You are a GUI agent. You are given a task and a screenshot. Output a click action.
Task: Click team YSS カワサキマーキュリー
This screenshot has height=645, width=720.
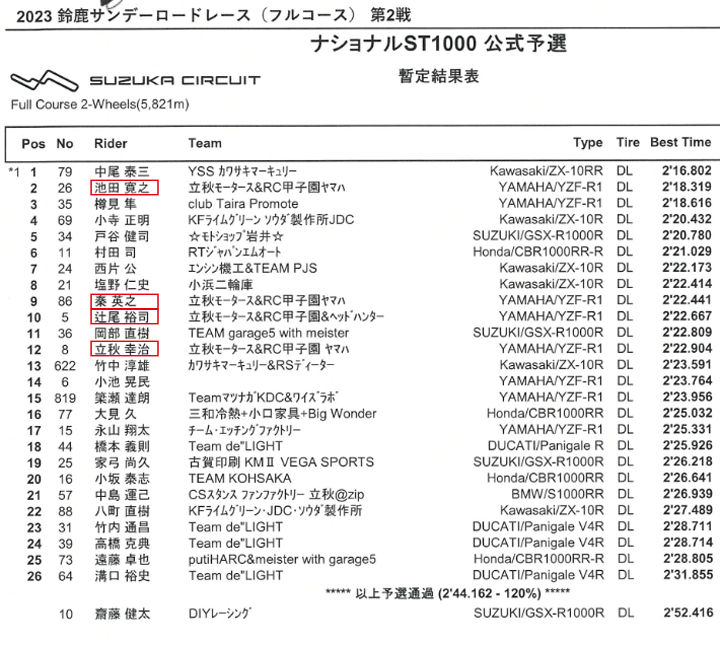pyautogui.click(x=242, y=172)
